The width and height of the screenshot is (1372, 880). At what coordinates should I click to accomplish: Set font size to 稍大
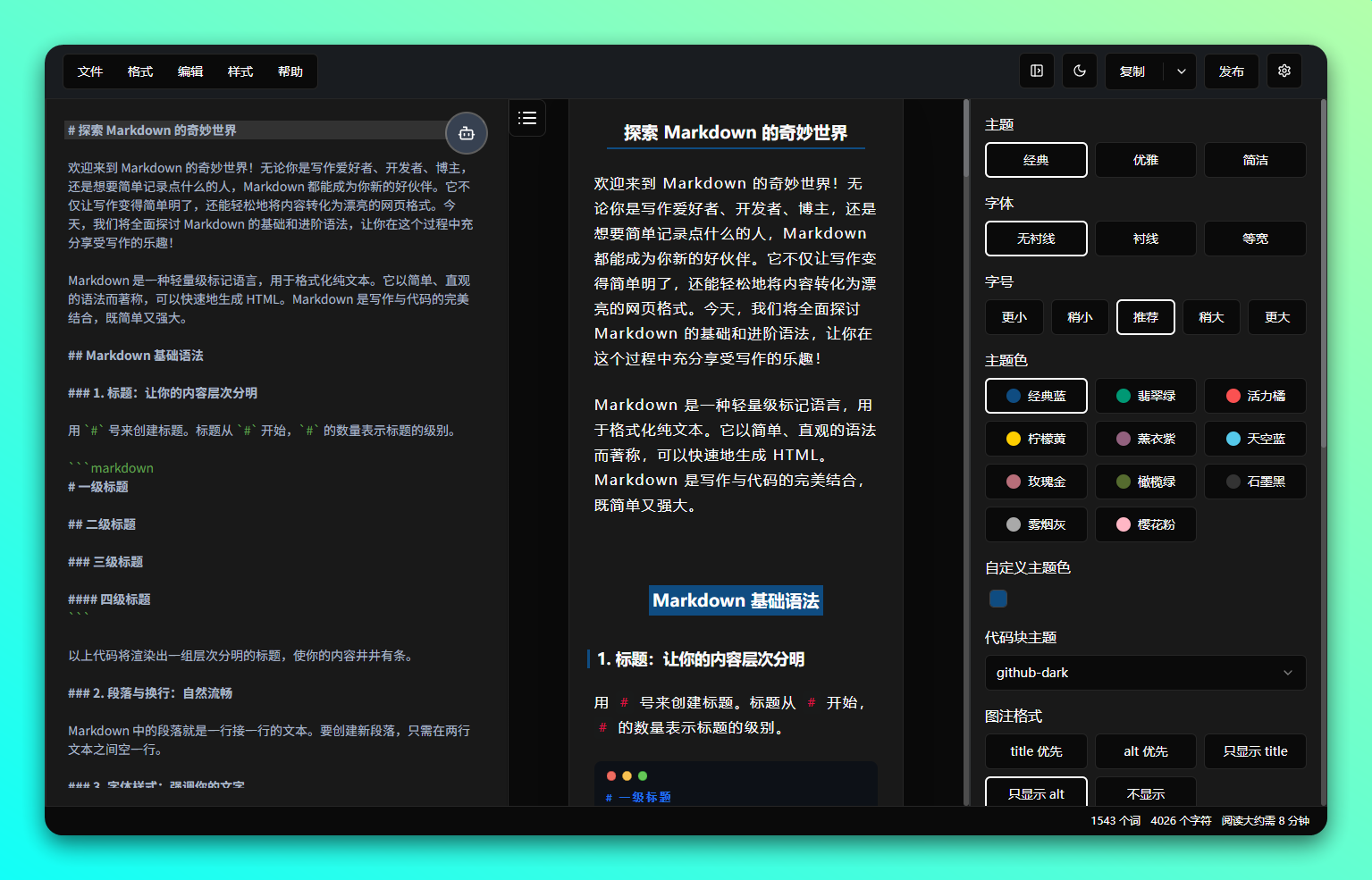click(1211, 317)
